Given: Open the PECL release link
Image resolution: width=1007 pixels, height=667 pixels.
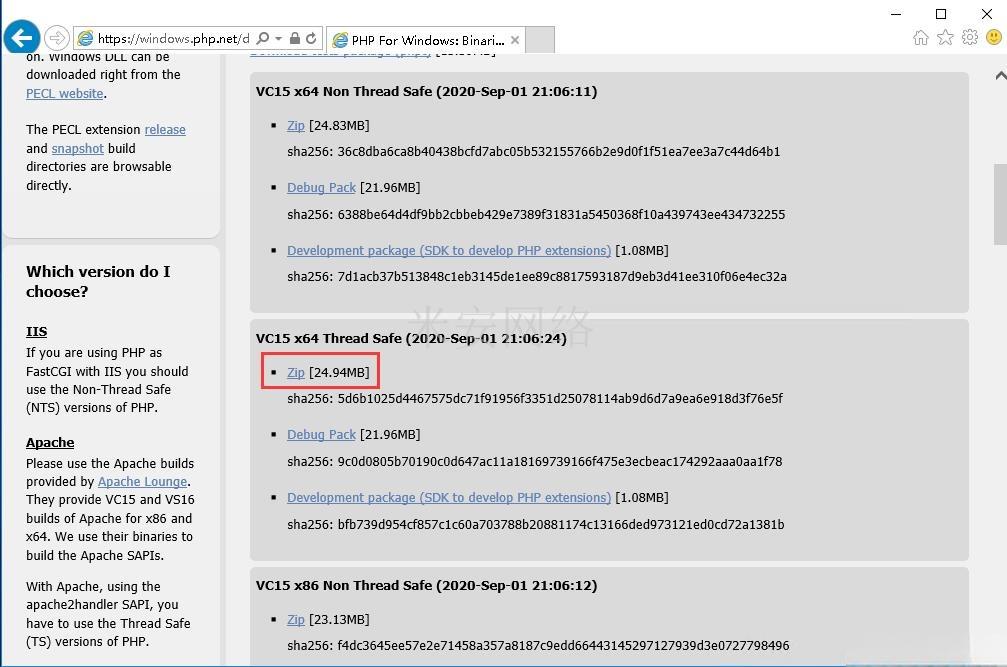Looking at the screenshot, I should coord(165,130).
